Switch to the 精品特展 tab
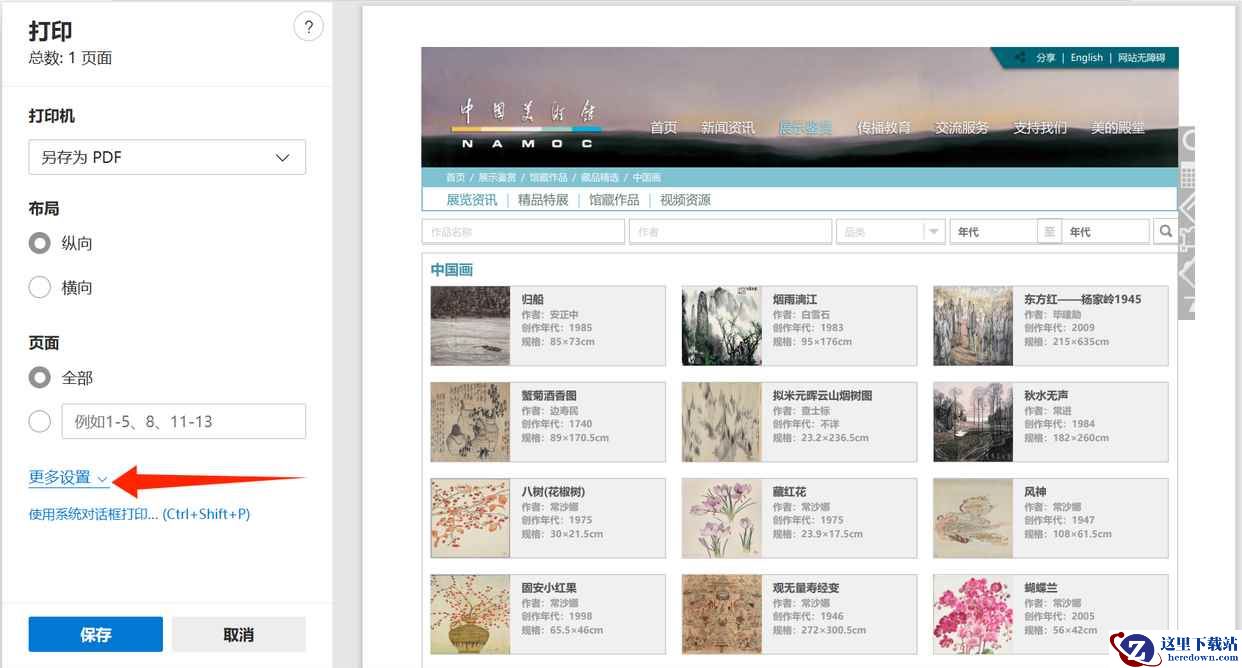This screenshot has width=1242, height=668. click(x=543, y=199)
